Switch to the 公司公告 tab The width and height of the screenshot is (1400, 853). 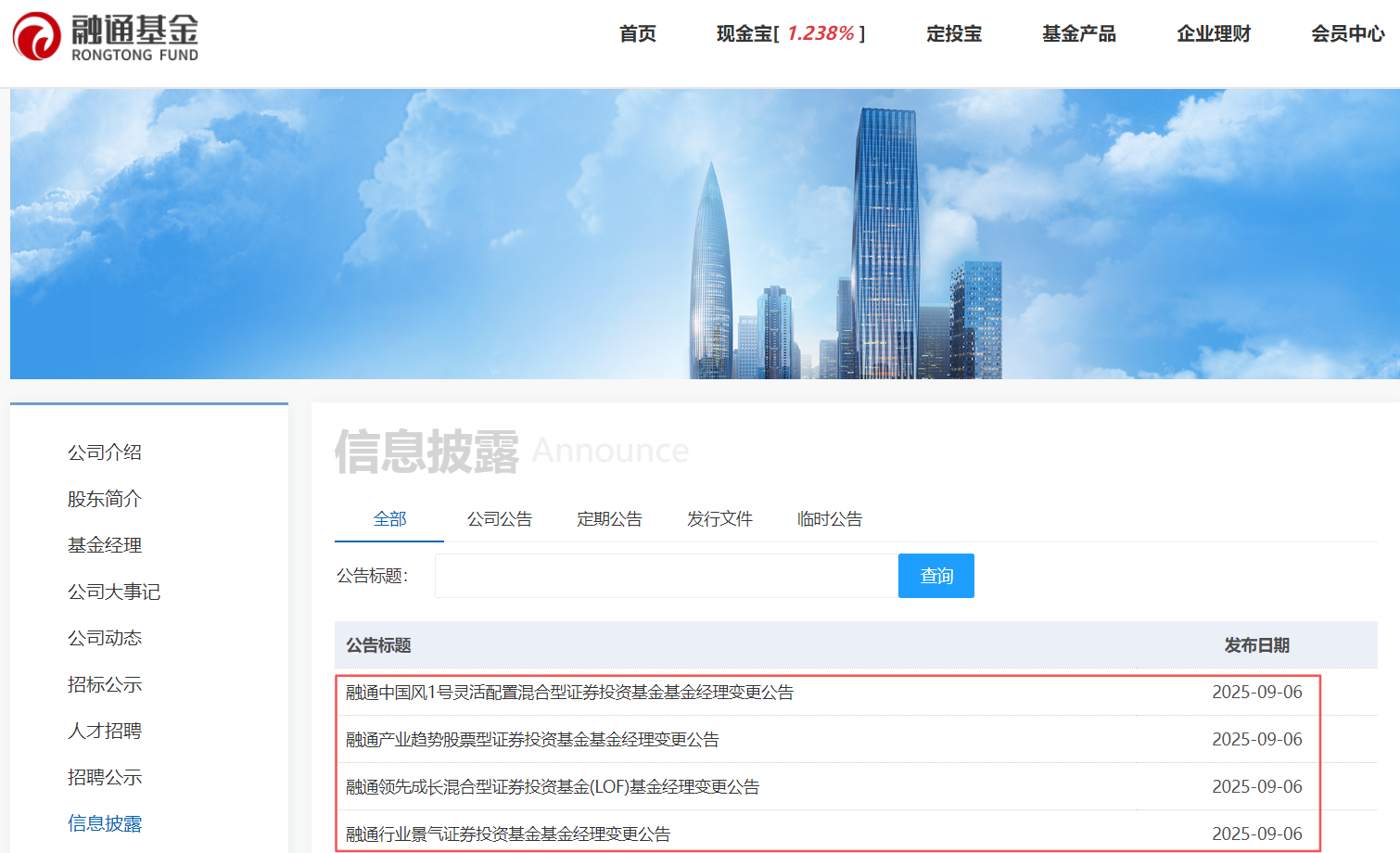pyautogui.click(x=500, y=519)
